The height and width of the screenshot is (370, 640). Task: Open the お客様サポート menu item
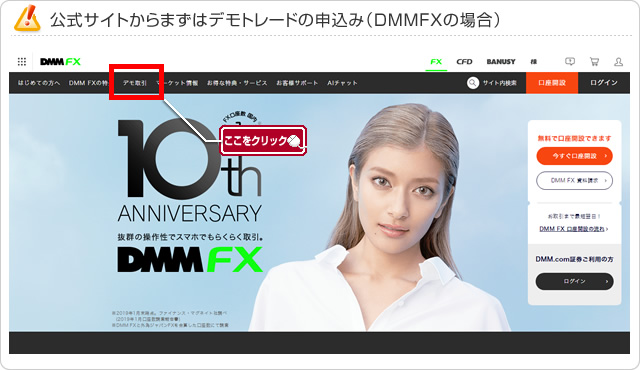tap(297, 83)
